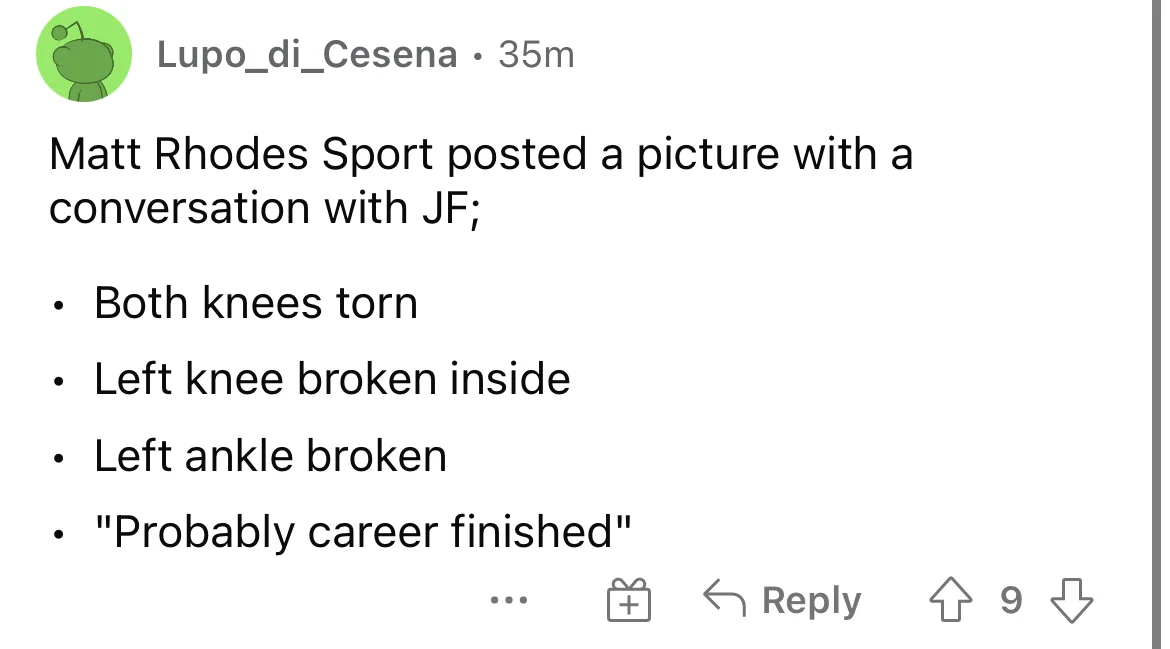This screenshot has height=649, width=1170.
Task: Click the "conversation with JF;" text line
Action: pos(266,208)
